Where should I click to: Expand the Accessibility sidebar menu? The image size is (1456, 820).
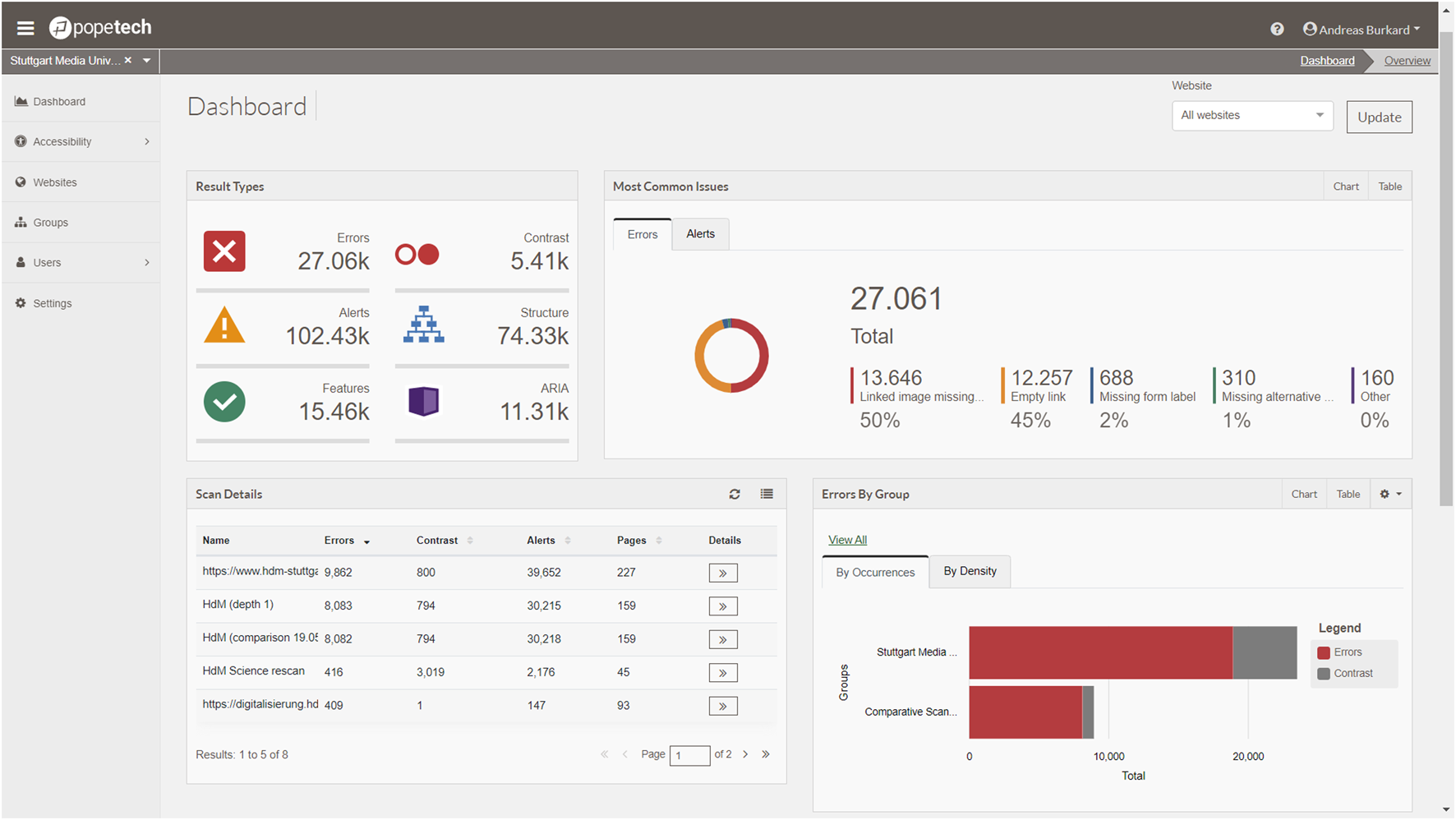point(81,142)
